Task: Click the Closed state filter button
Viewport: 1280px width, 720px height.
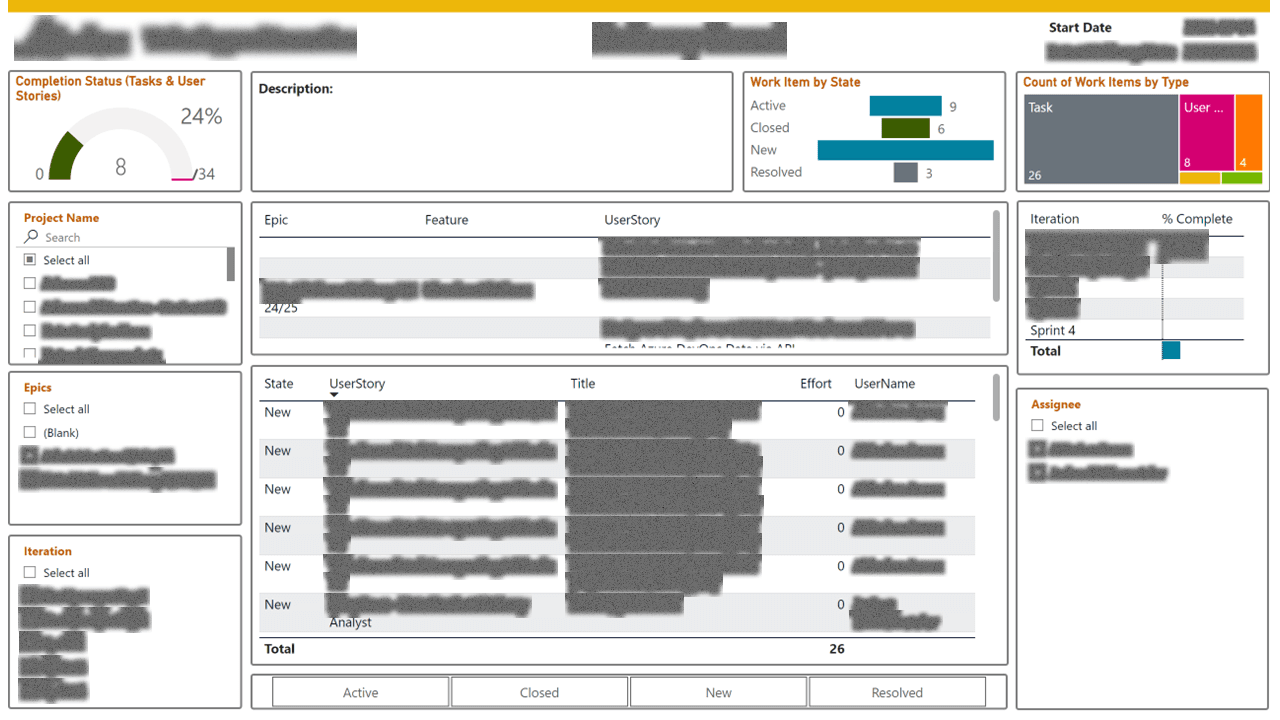Action: pyautogui.click(x=539, y=691)
